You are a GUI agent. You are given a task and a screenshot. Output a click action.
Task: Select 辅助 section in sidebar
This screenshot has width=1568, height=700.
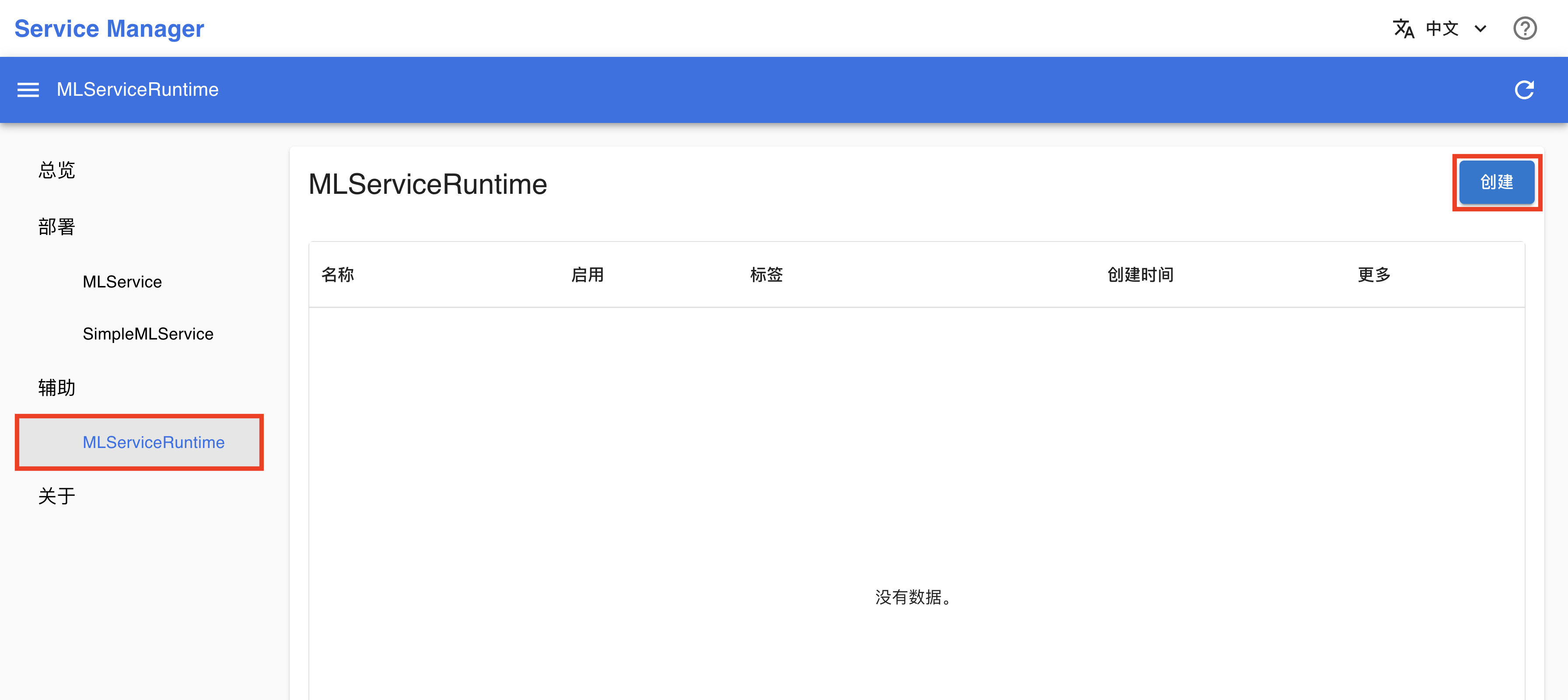pyautogui.click(x=56, y=387)
